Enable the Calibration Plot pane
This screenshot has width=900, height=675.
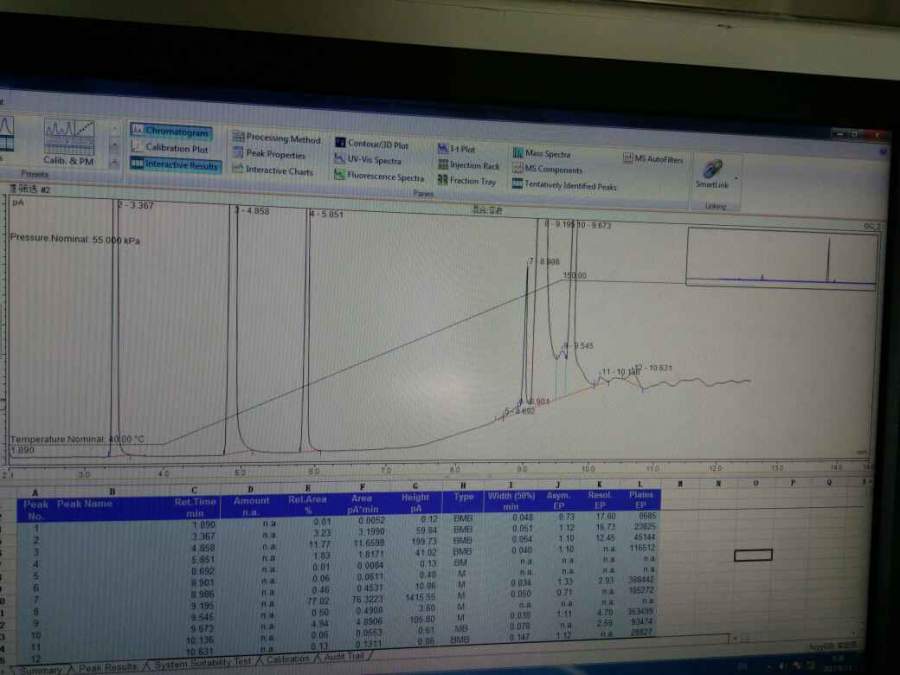pyautogui.click(x=170, y=148)
